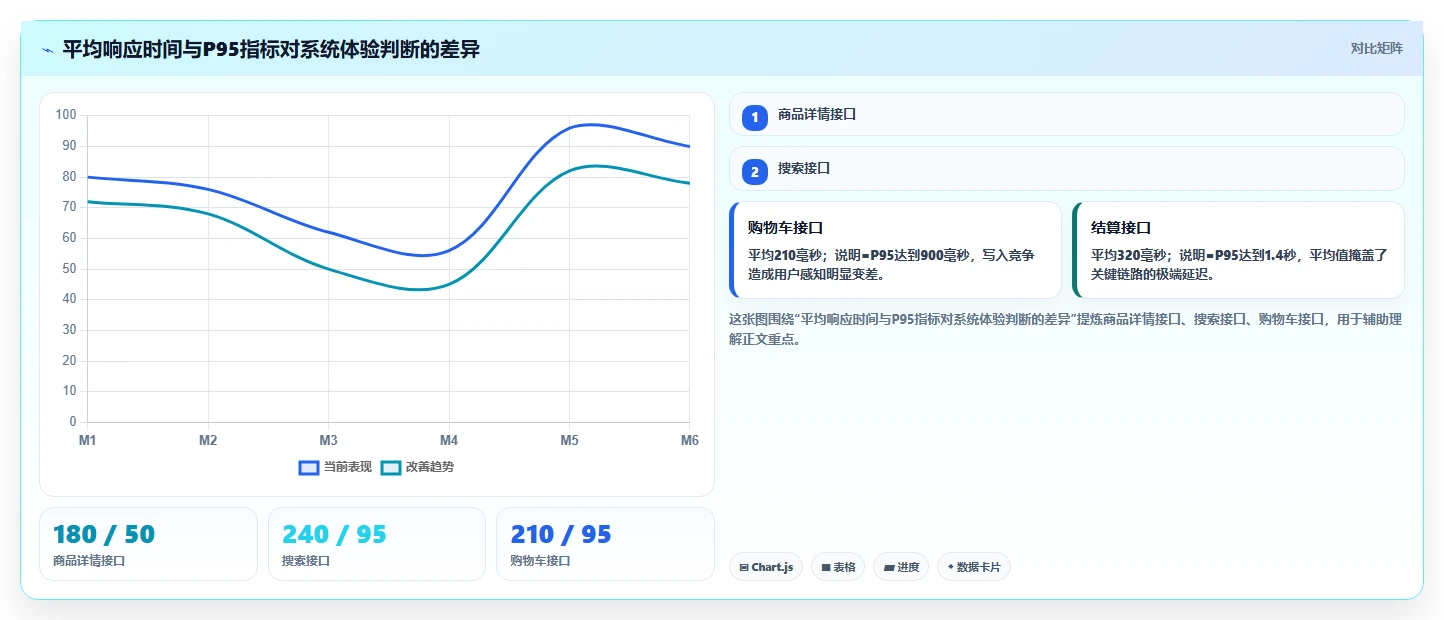Click the 购物车接口 label under 210 / 95
The width and height of the screenshot is (1444, 620).
(x=540, y=561)
